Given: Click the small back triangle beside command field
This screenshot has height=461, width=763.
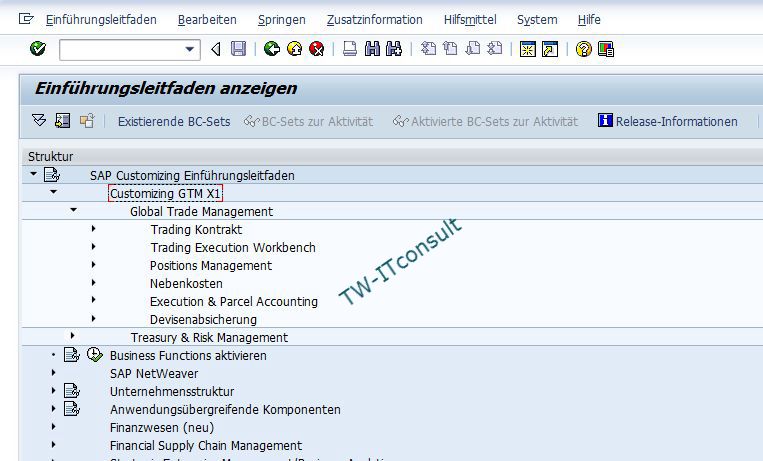Looking at the screenshot, I should (x=216, y=49).
